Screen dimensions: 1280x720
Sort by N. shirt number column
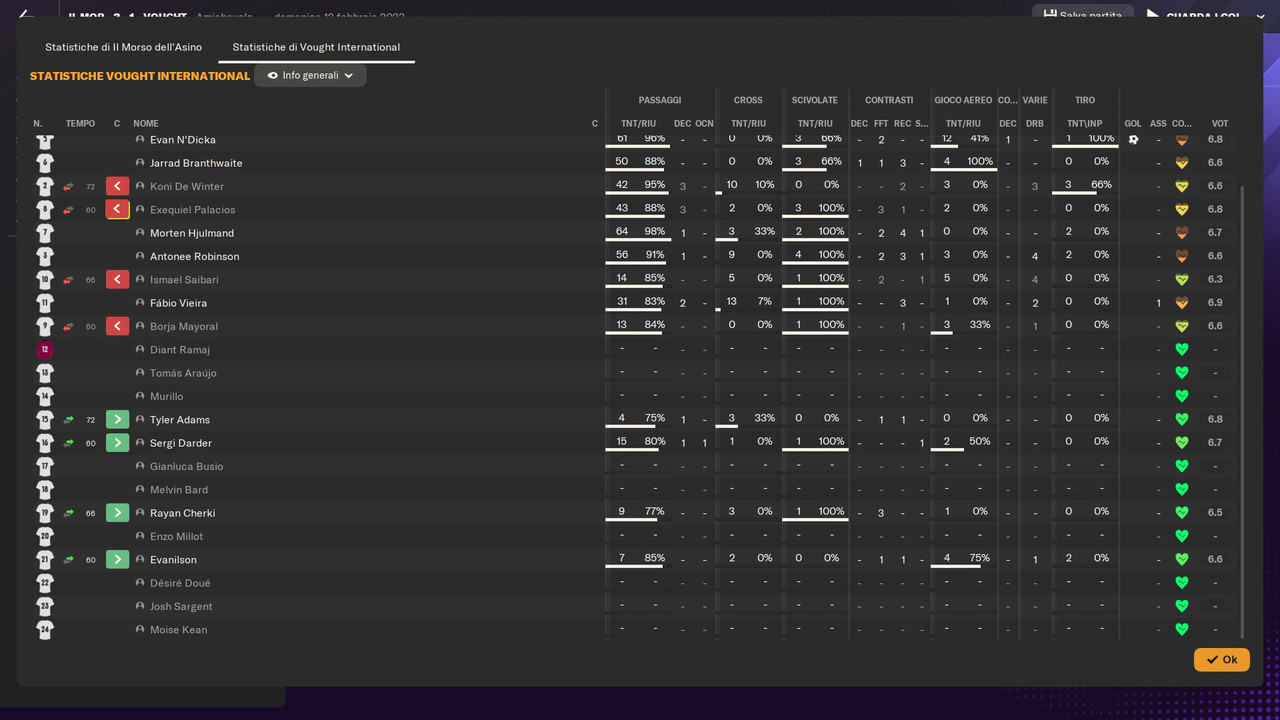tap(38, 124)
